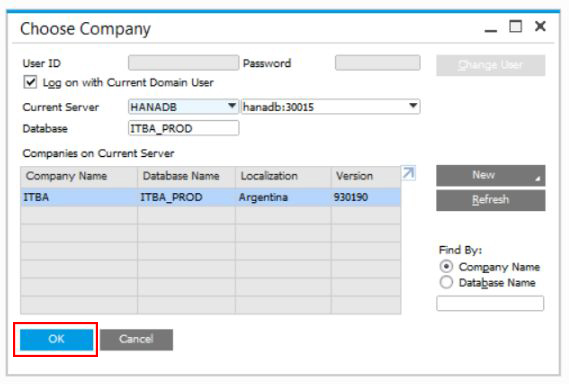569x384 pixels.
Task: Open the New button's corner dropdown arrow
Action: (x=538, y=179)
